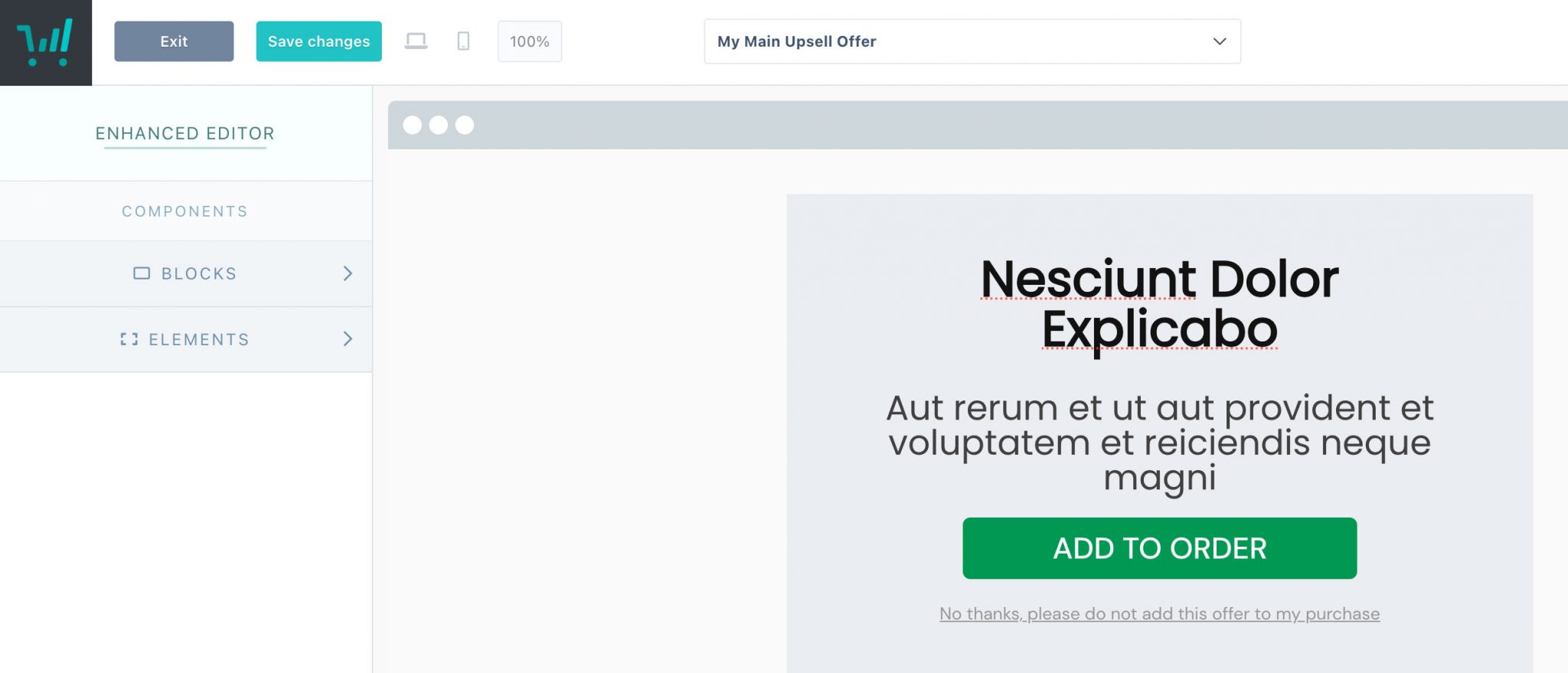The width and height of the screenshot is (1568, 673).
Task: Click the No thanks decline link
Action: tap(1159, 613)
